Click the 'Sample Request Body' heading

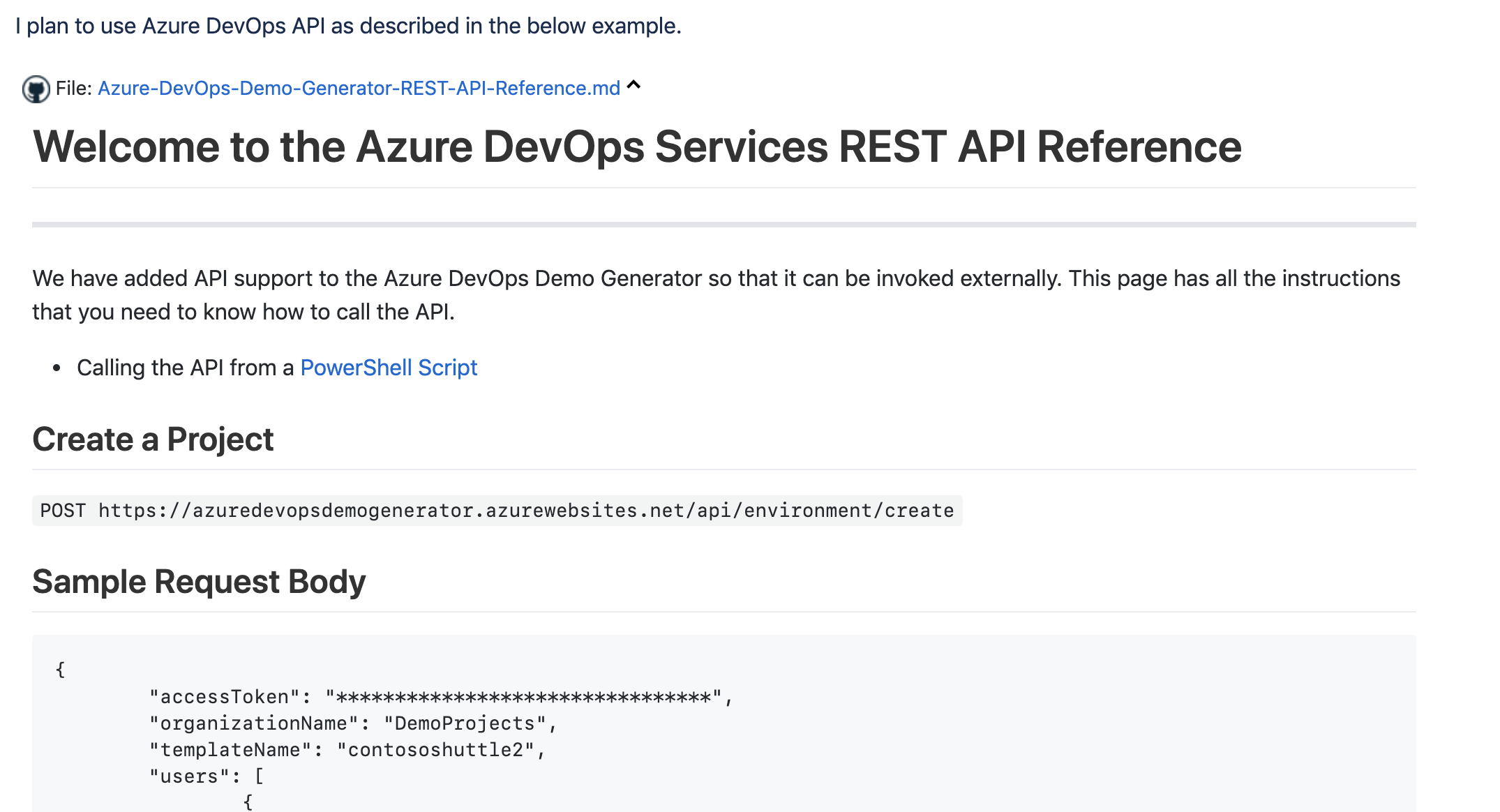199,582
